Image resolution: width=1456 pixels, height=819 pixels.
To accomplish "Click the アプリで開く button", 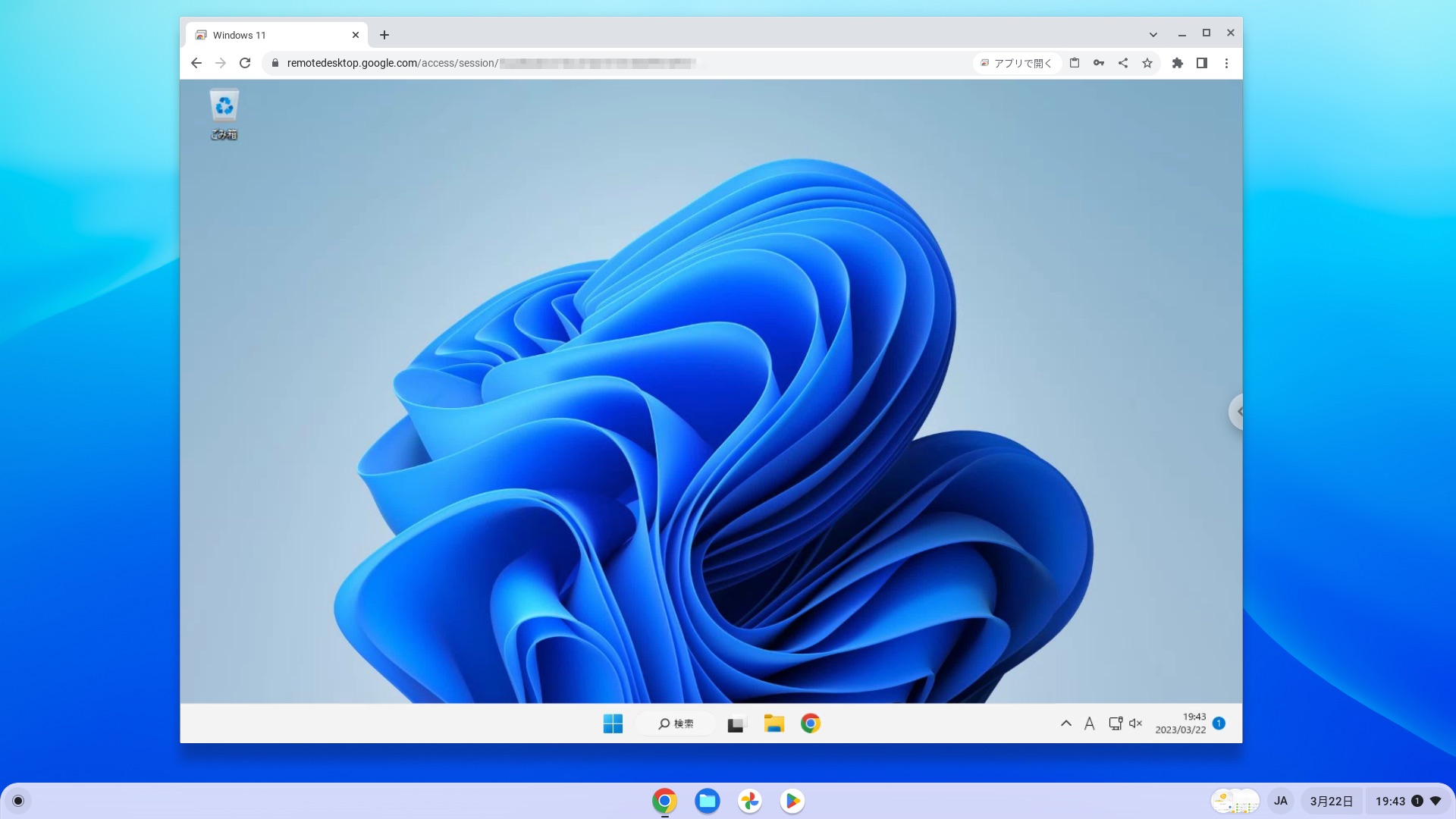I will pyautogui.click(x=1016, y=63).
